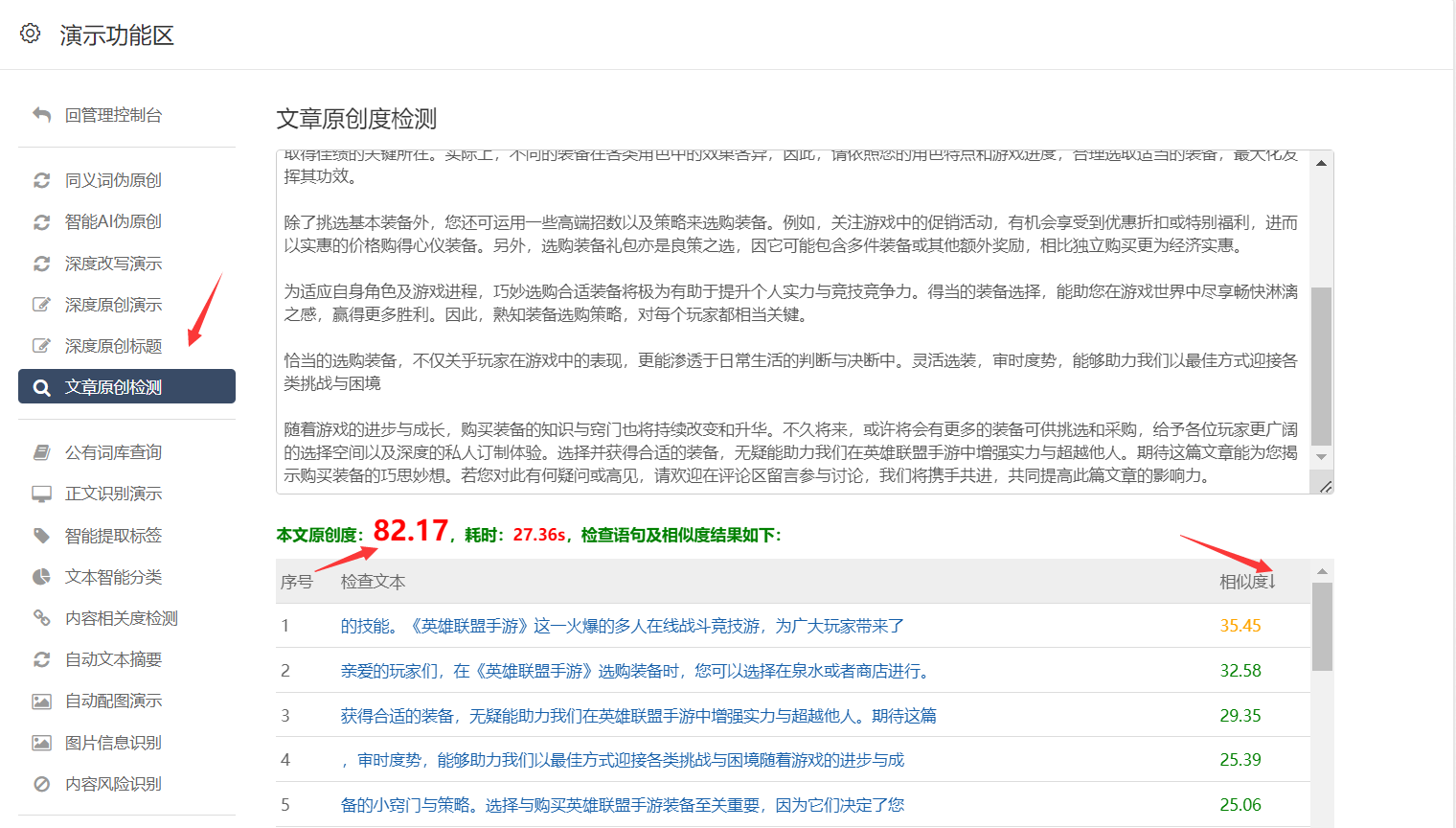The image size is (1456, 828).
Task: Click the text area scroll-down arrow
Action: pos(1321,457)
